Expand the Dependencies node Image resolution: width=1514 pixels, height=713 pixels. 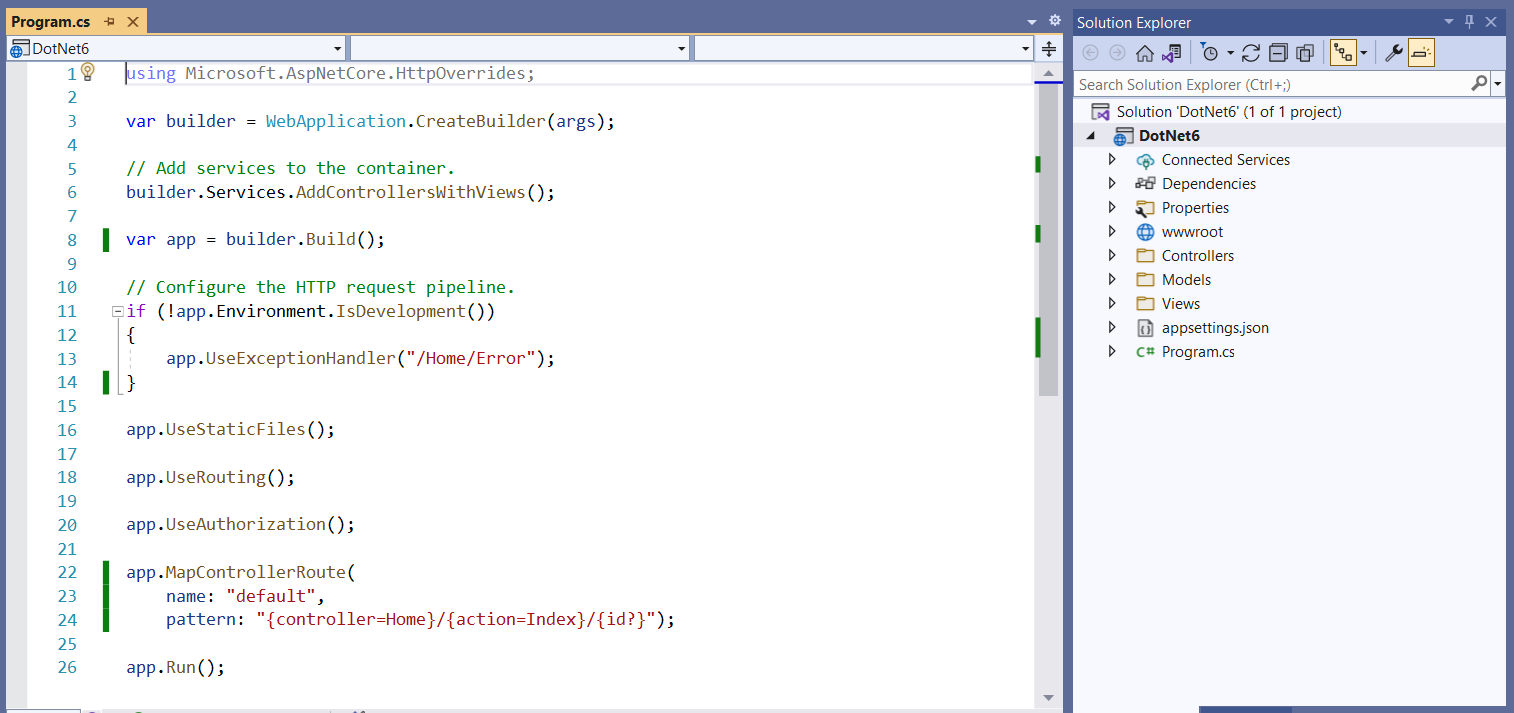coord(1112,184)
